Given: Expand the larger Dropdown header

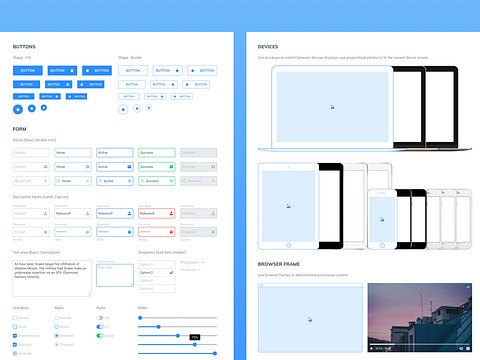Looking at the screenshot, I should click(192, 262).
